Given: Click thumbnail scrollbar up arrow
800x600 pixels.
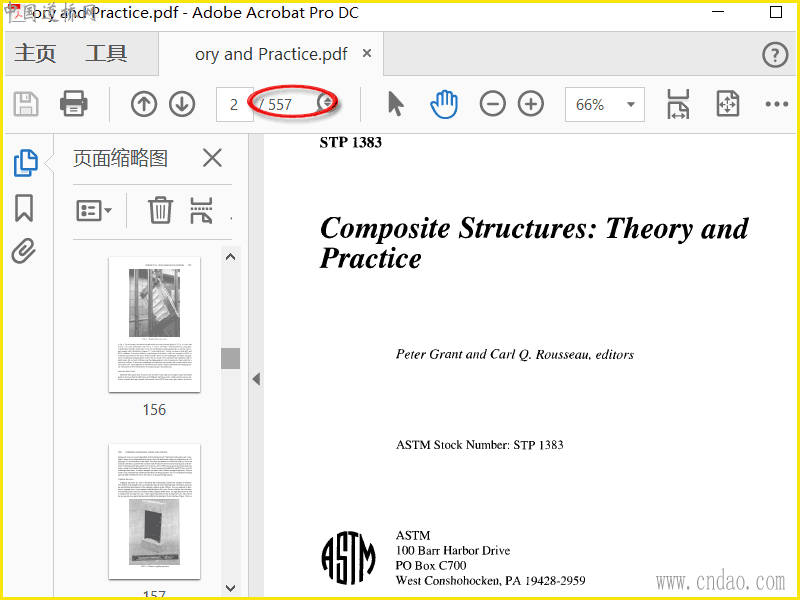Looking at the screenshot, I should (x=231, y=257).
